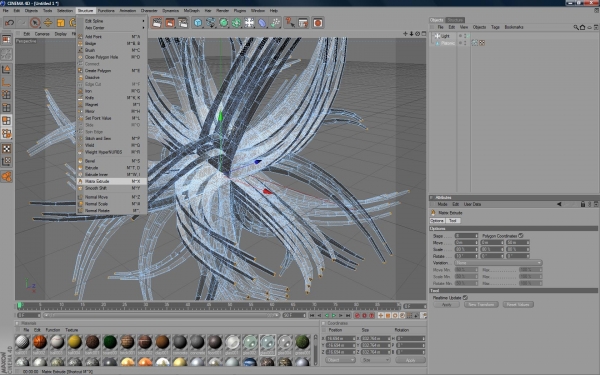
Task: Click Render to Picture Viewer icon
Action: pyautogui.click(x=170, y=23)
